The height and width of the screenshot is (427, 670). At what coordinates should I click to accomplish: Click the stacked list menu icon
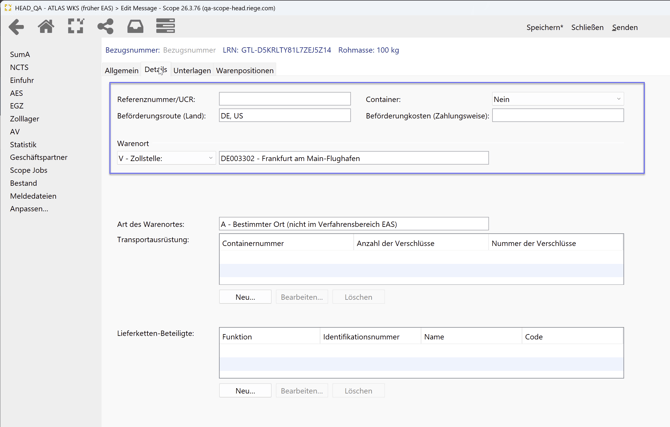[165, 27]
